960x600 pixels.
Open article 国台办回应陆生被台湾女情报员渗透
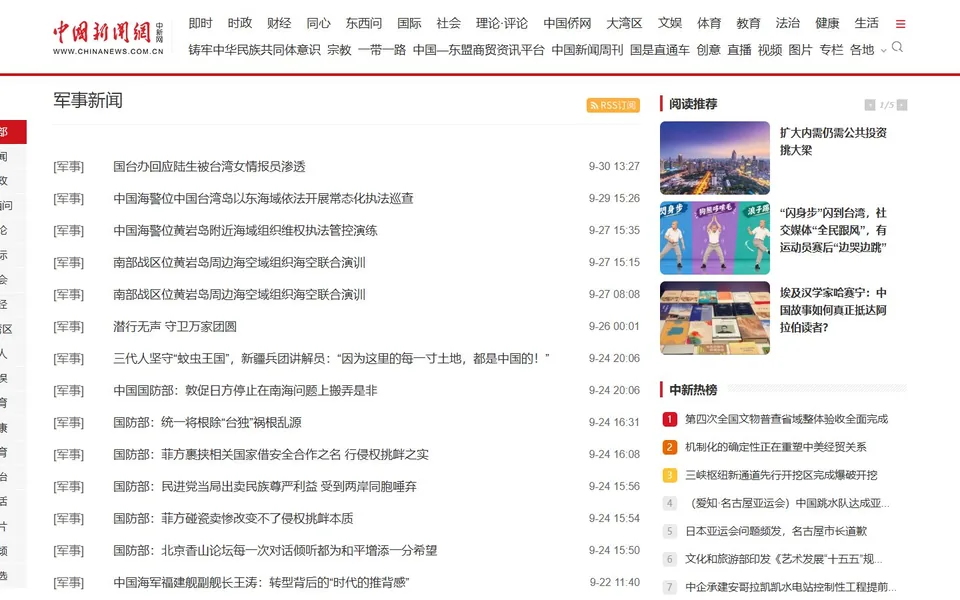pyautogui.click(x=209, y=167)
